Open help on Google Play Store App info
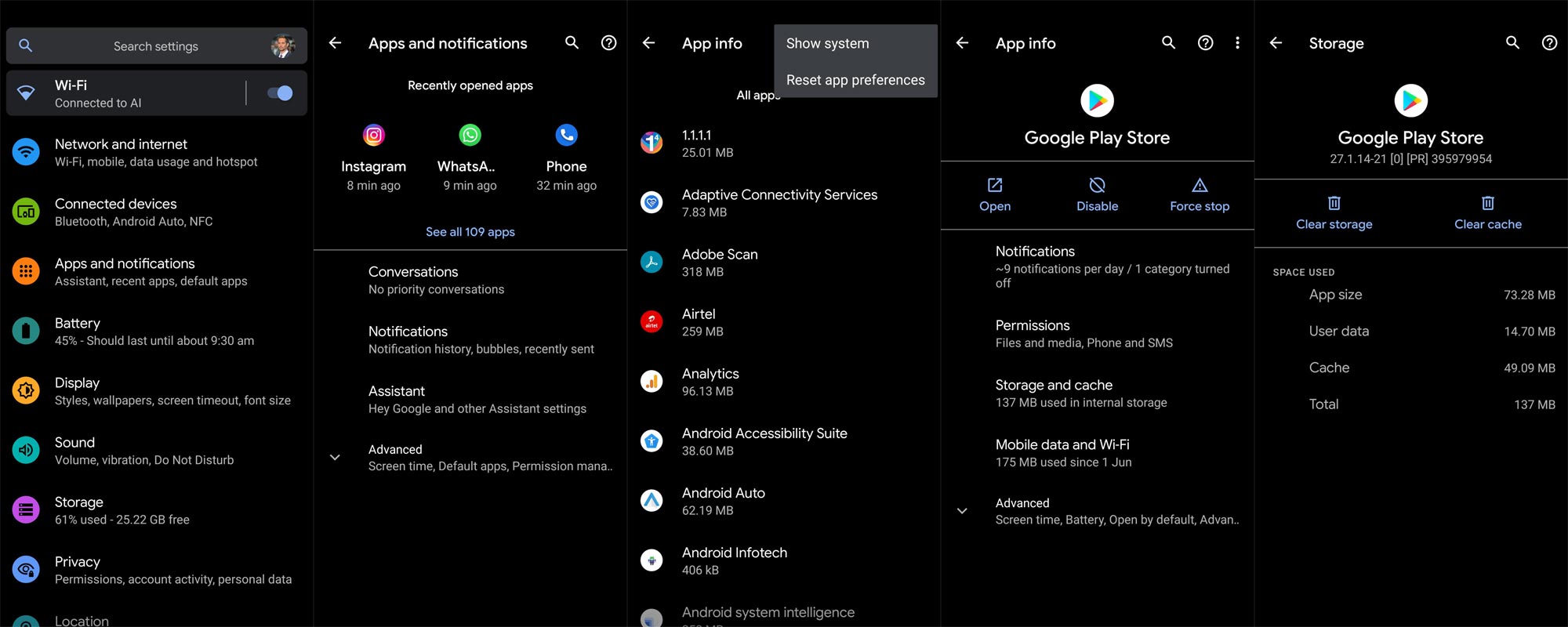The height and width of the screenshot is (627, 1568). coord(1205,43)
